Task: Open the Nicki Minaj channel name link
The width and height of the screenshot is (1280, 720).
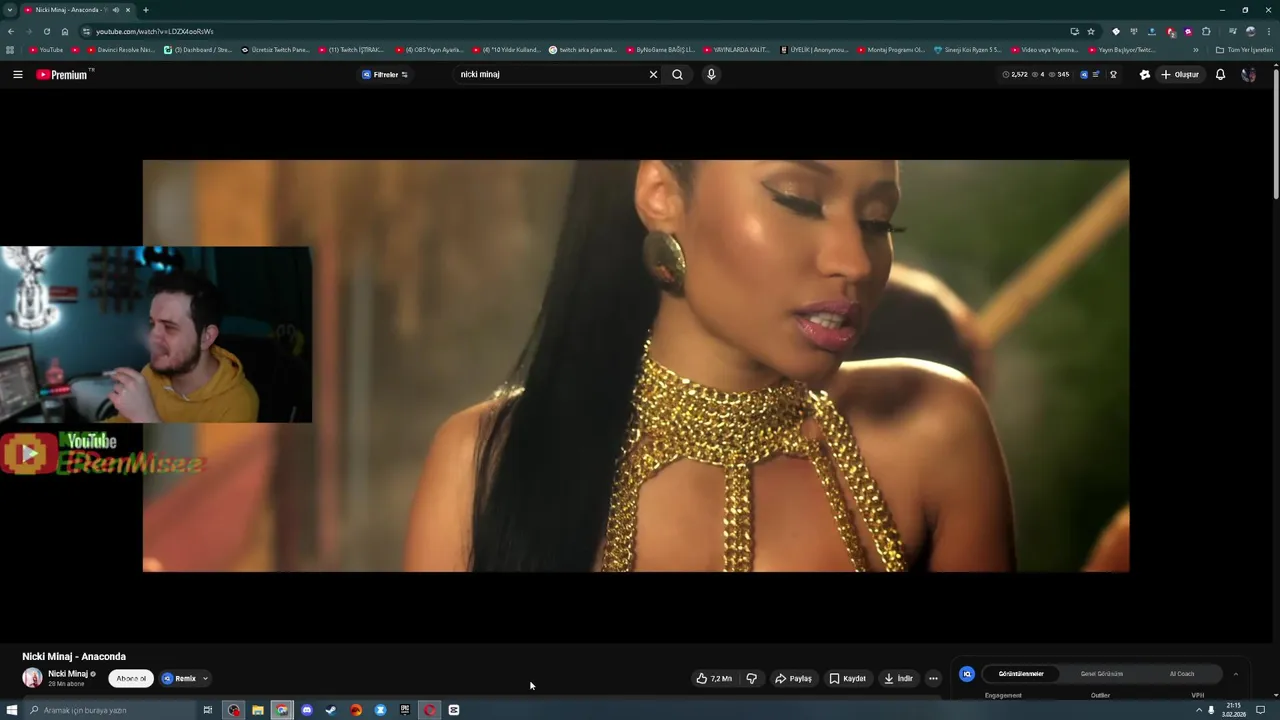Action: tap(68, 674)
